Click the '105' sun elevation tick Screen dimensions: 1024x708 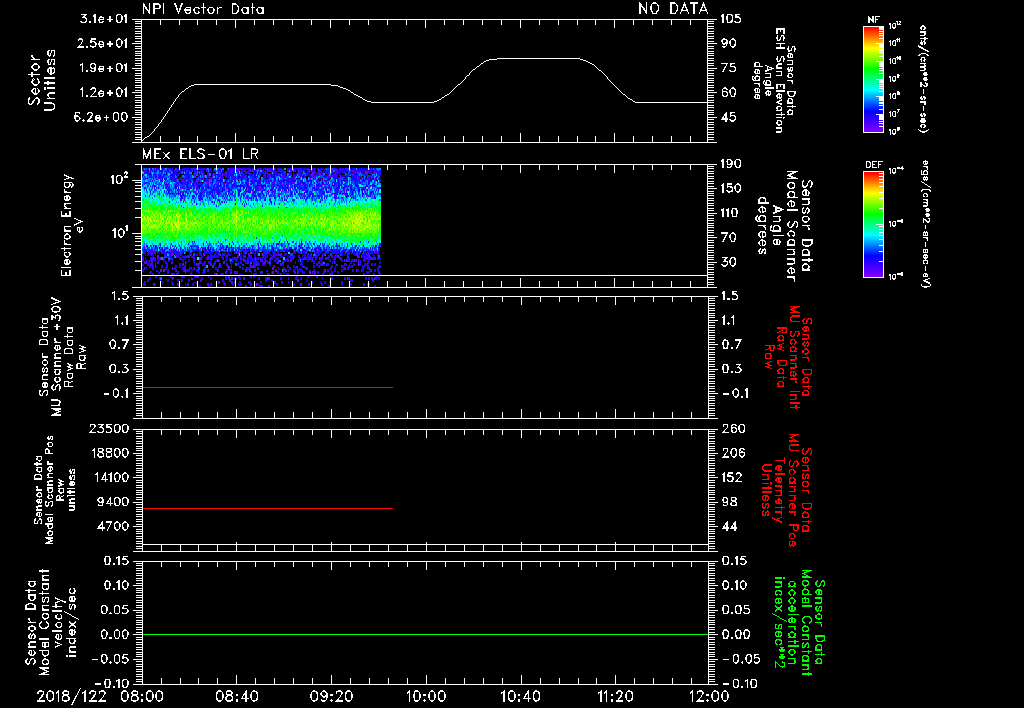(x=731, y=19)
